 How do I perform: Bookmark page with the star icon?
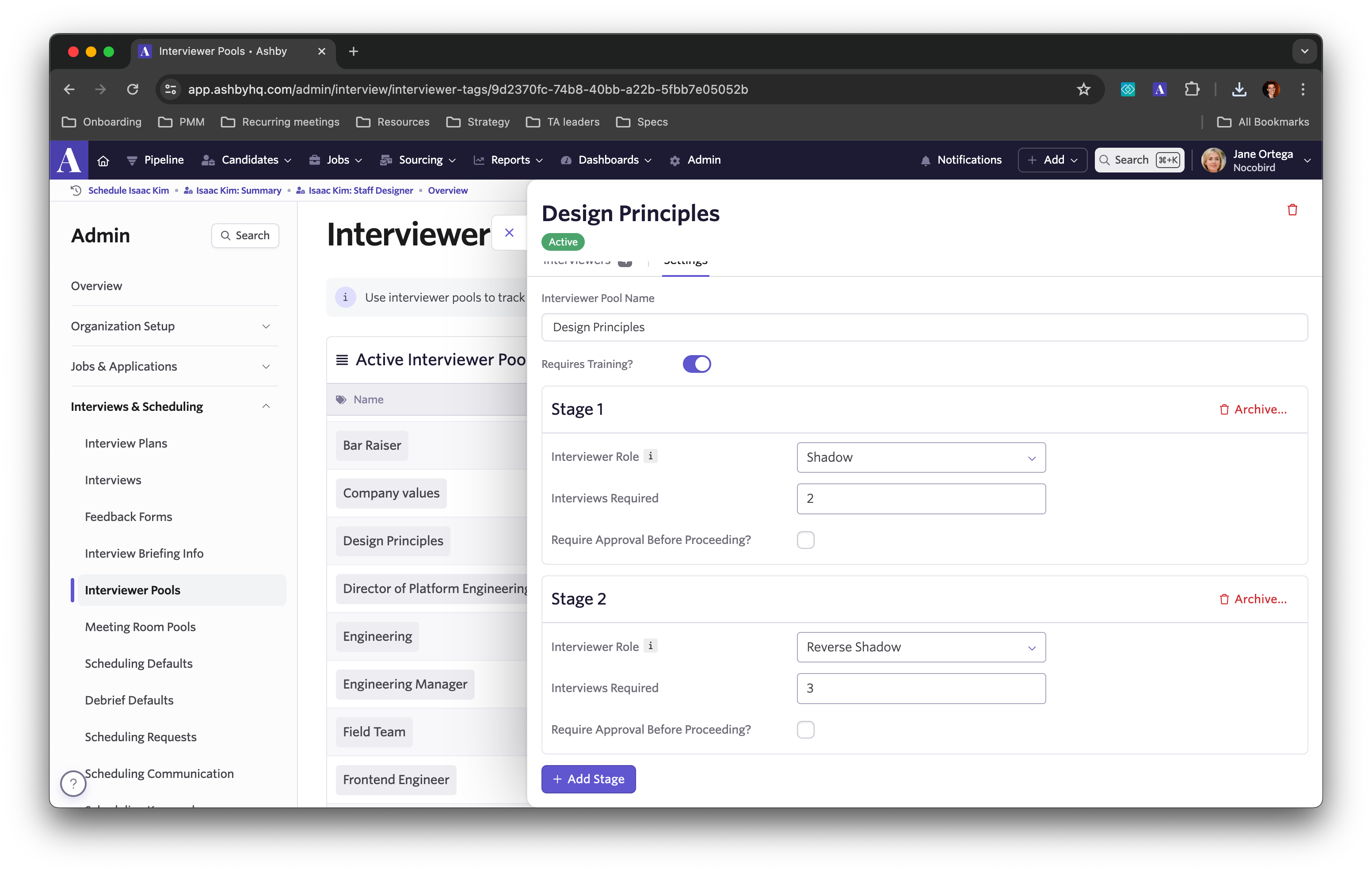coord(1083,89)
